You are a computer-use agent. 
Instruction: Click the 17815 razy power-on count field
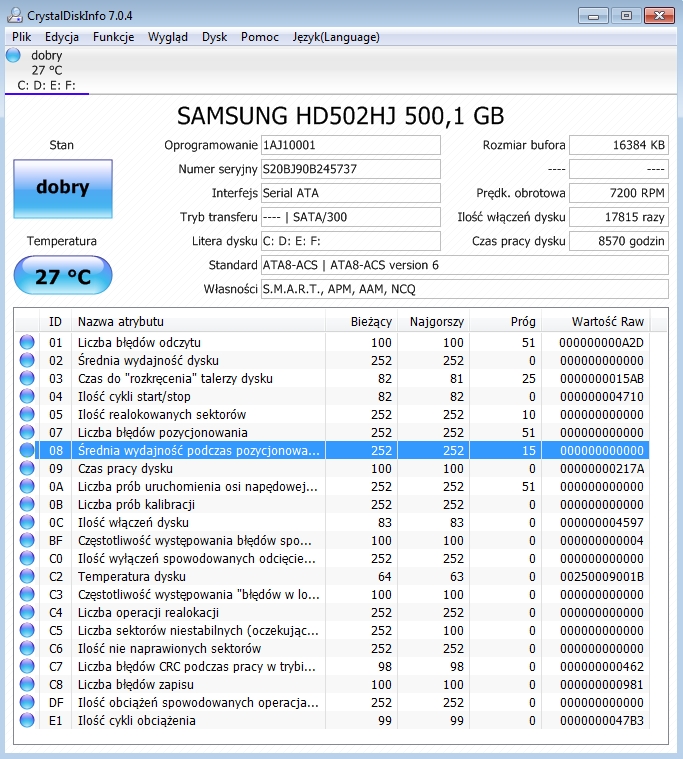(619, 217)
